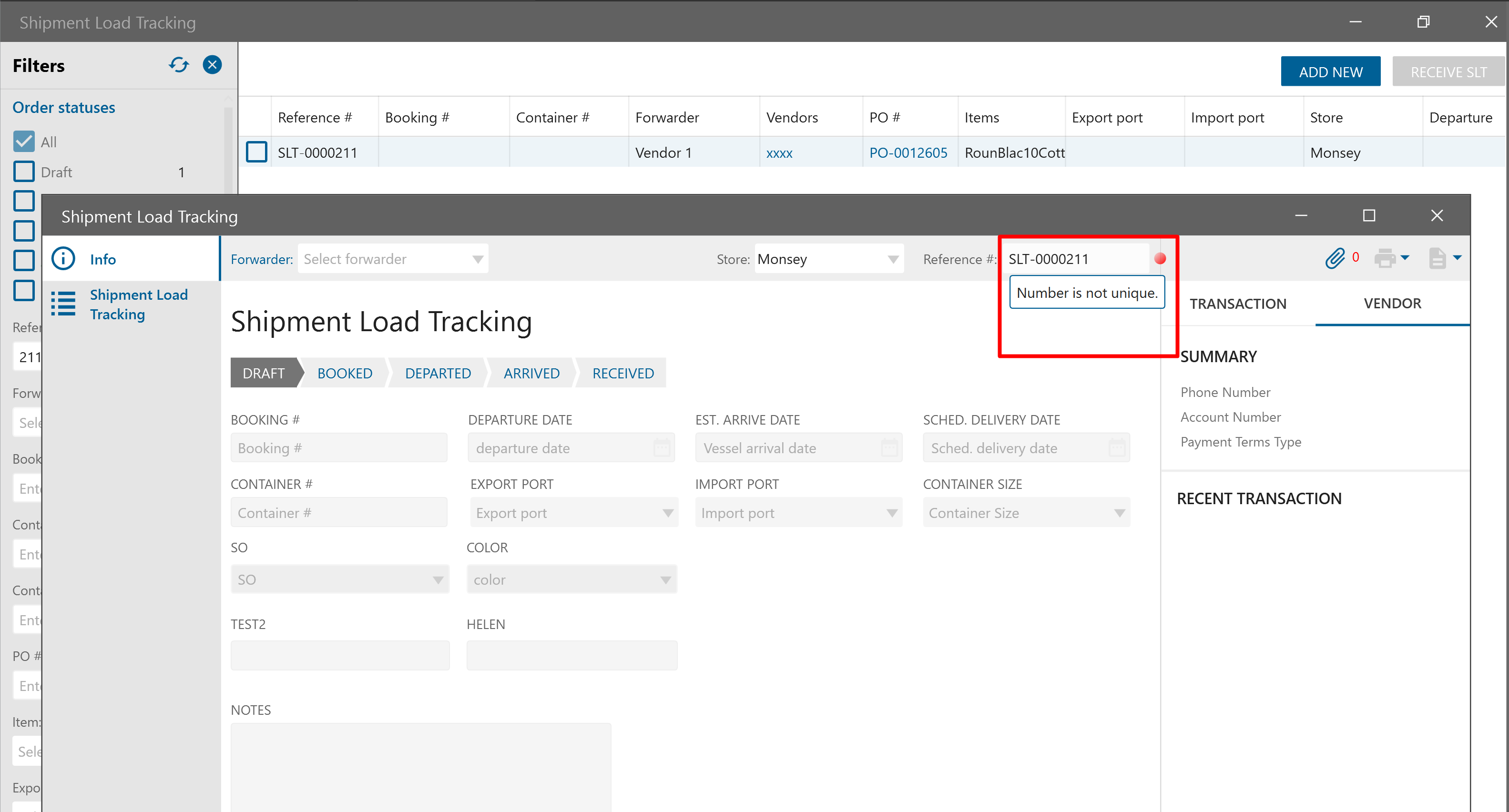Check the Draft status checkbox
1509x812 pixels.
pos(24,172)
